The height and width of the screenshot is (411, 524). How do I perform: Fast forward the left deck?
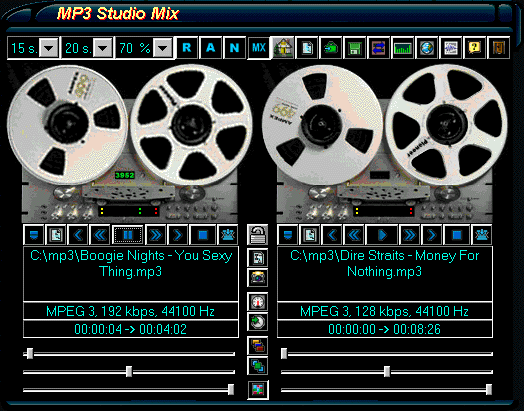pos(156,235)
